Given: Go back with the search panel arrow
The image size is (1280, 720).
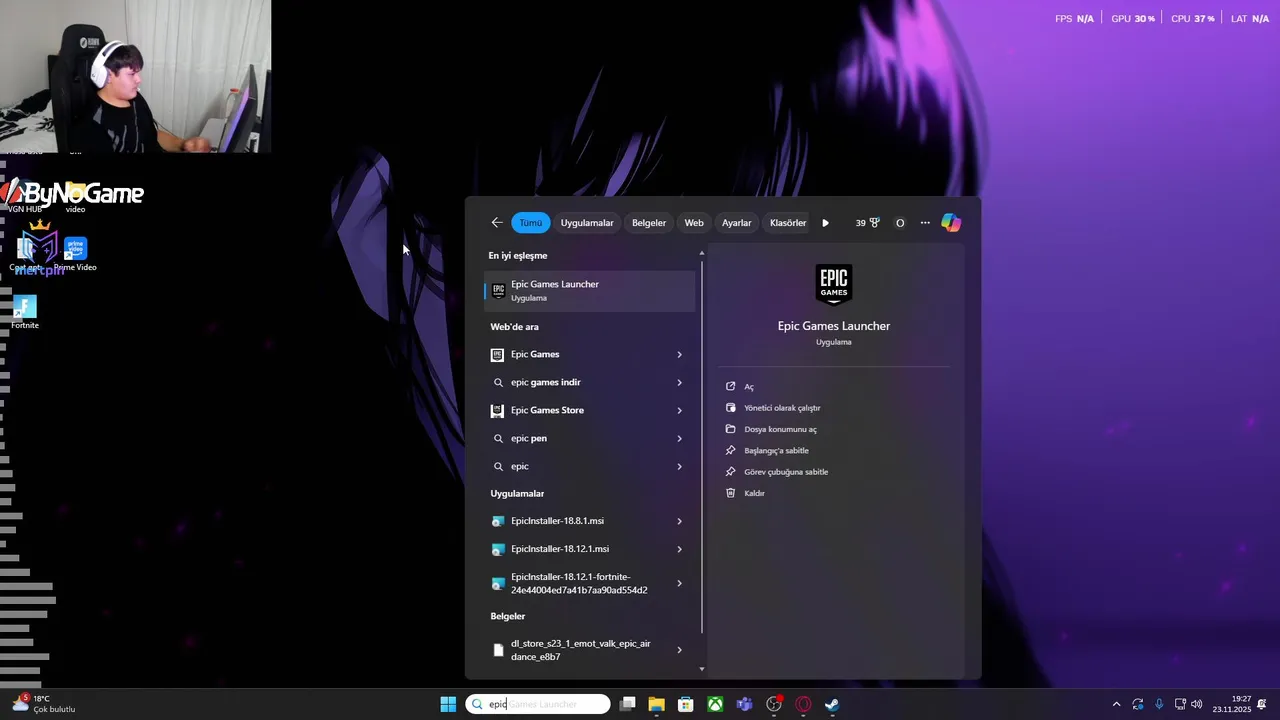Looking at the screenshot, I should (497, 222).
